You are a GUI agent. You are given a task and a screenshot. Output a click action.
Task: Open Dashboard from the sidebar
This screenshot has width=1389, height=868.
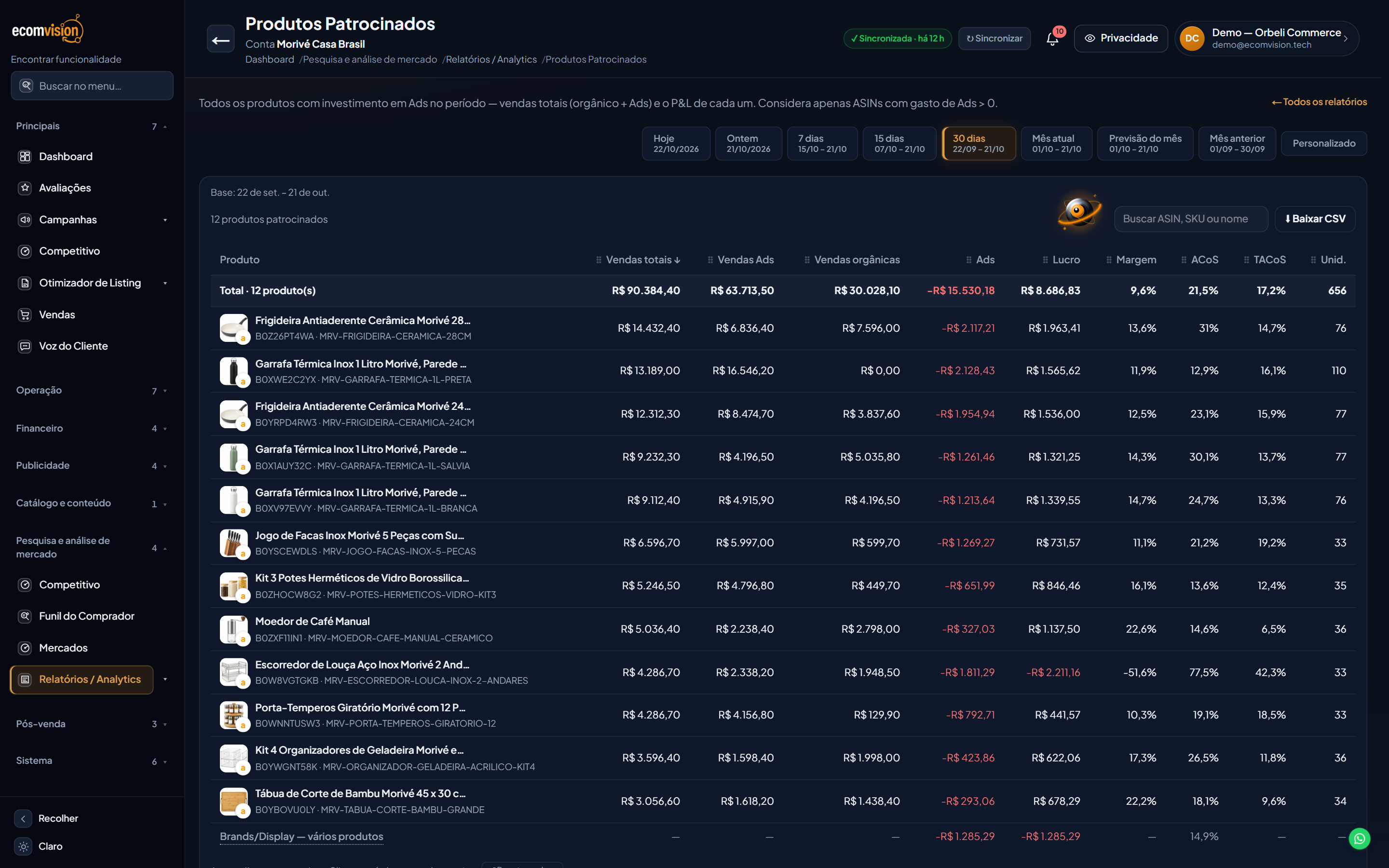point(66,156)
